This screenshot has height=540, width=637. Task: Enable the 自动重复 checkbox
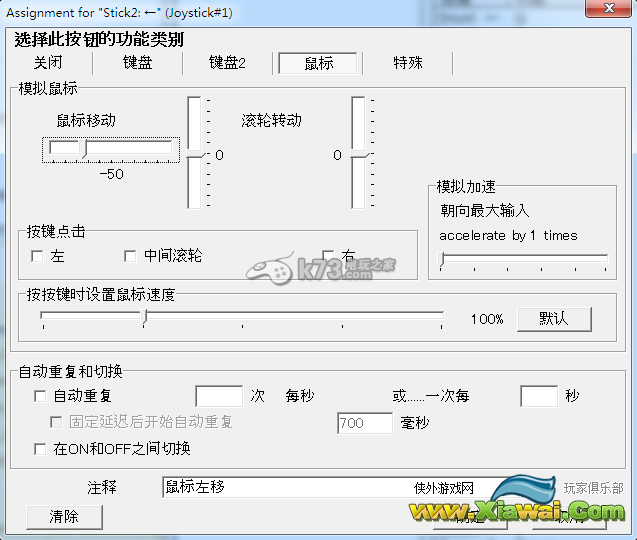tap(40, 396)
